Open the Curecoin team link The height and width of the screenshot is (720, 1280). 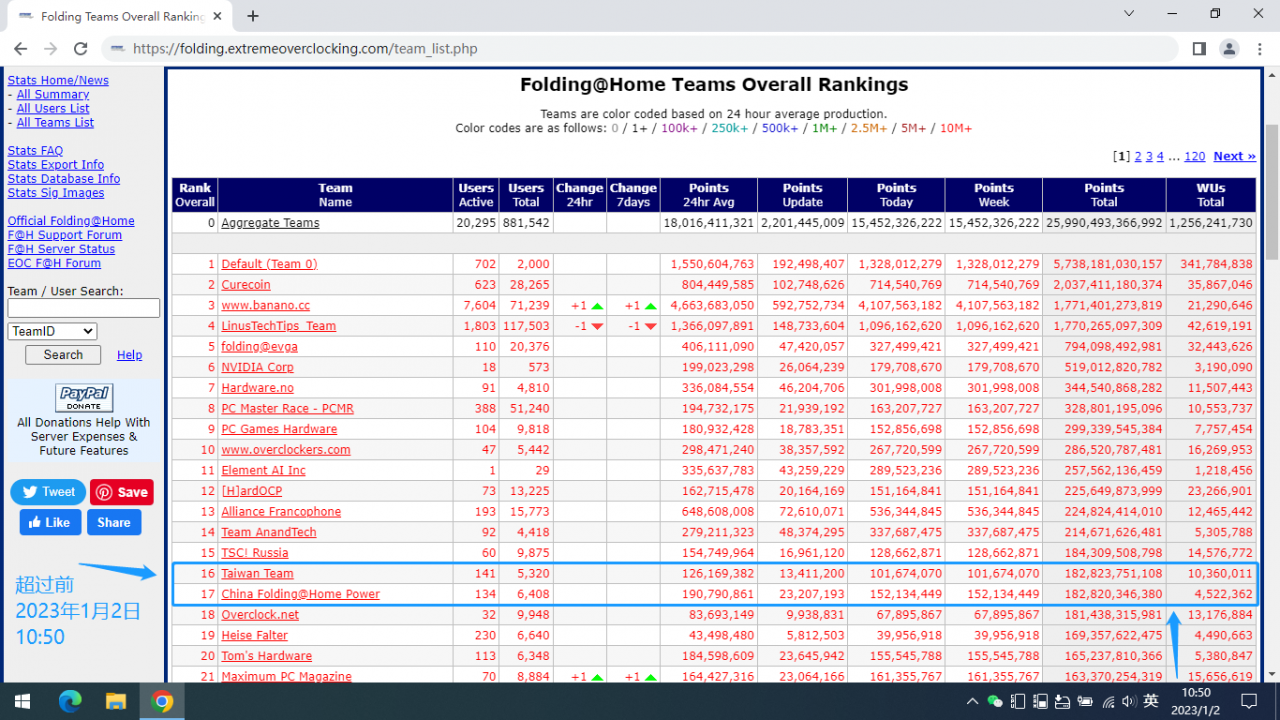(x=246, y=285)
